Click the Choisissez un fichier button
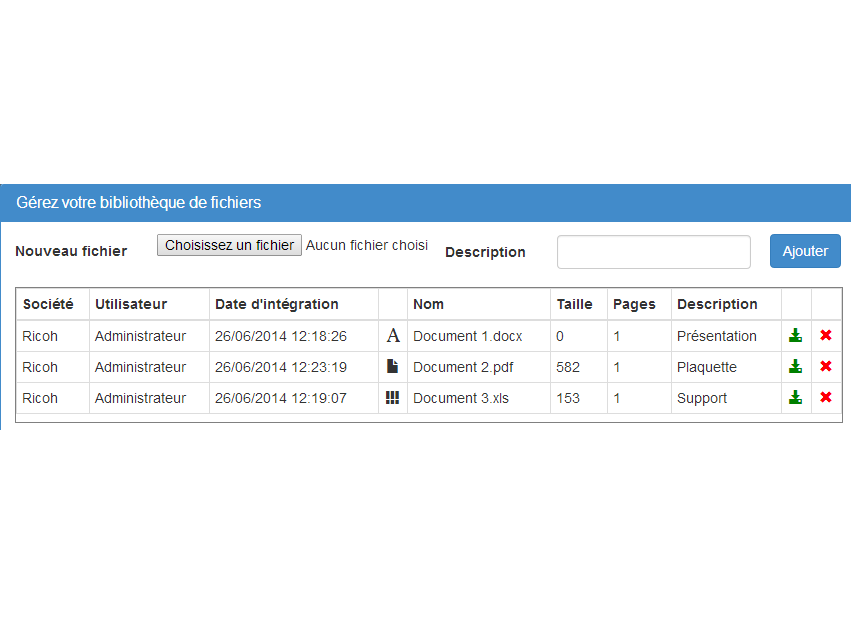851x638 pixels. [229, 245]
